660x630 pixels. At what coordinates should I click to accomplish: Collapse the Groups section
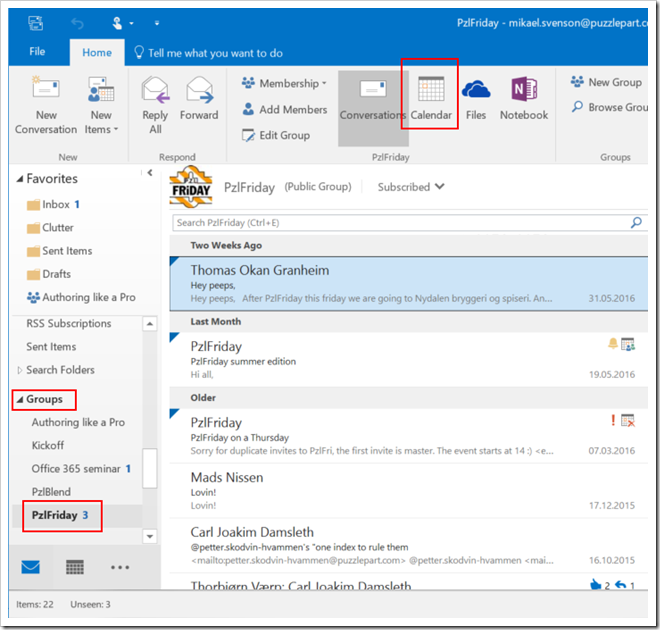(x=20, y=399)
